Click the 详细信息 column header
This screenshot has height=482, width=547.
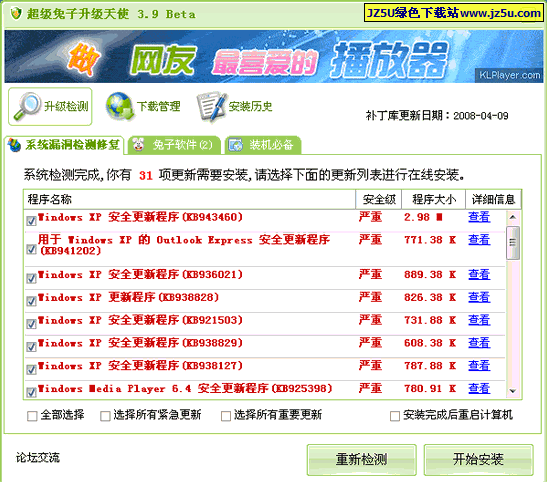pos(493,199)
